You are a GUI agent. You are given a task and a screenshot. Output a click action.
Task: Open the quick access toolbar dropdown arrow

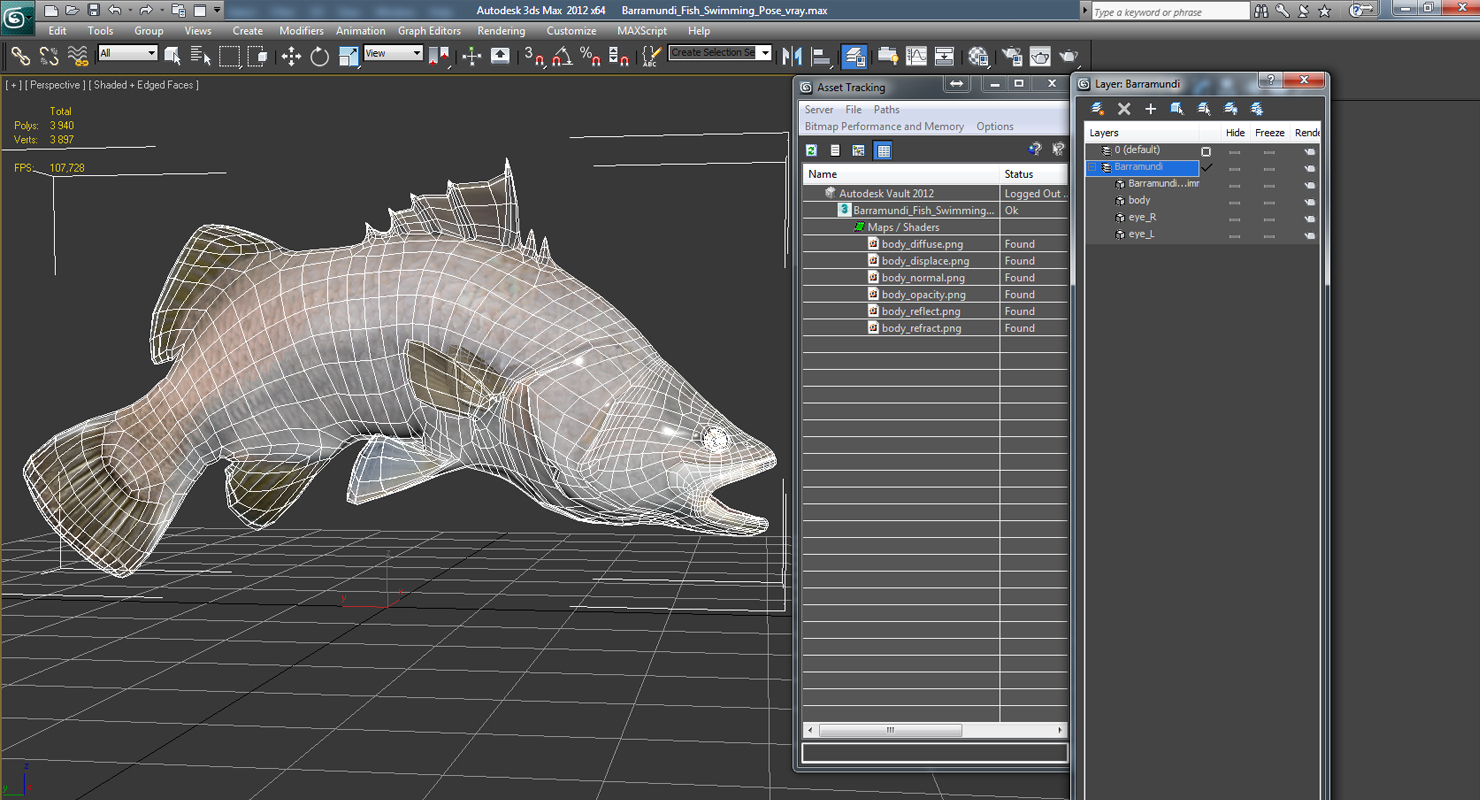point(218,10)
